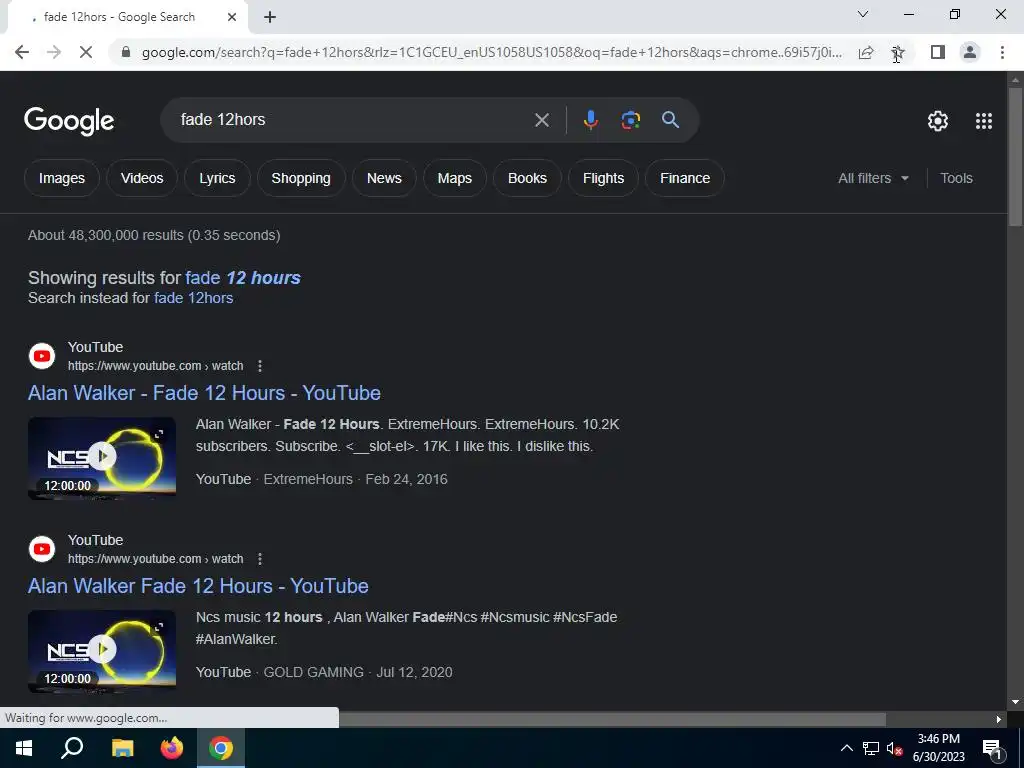Open a new tab with plus button

tap(270, 18)
